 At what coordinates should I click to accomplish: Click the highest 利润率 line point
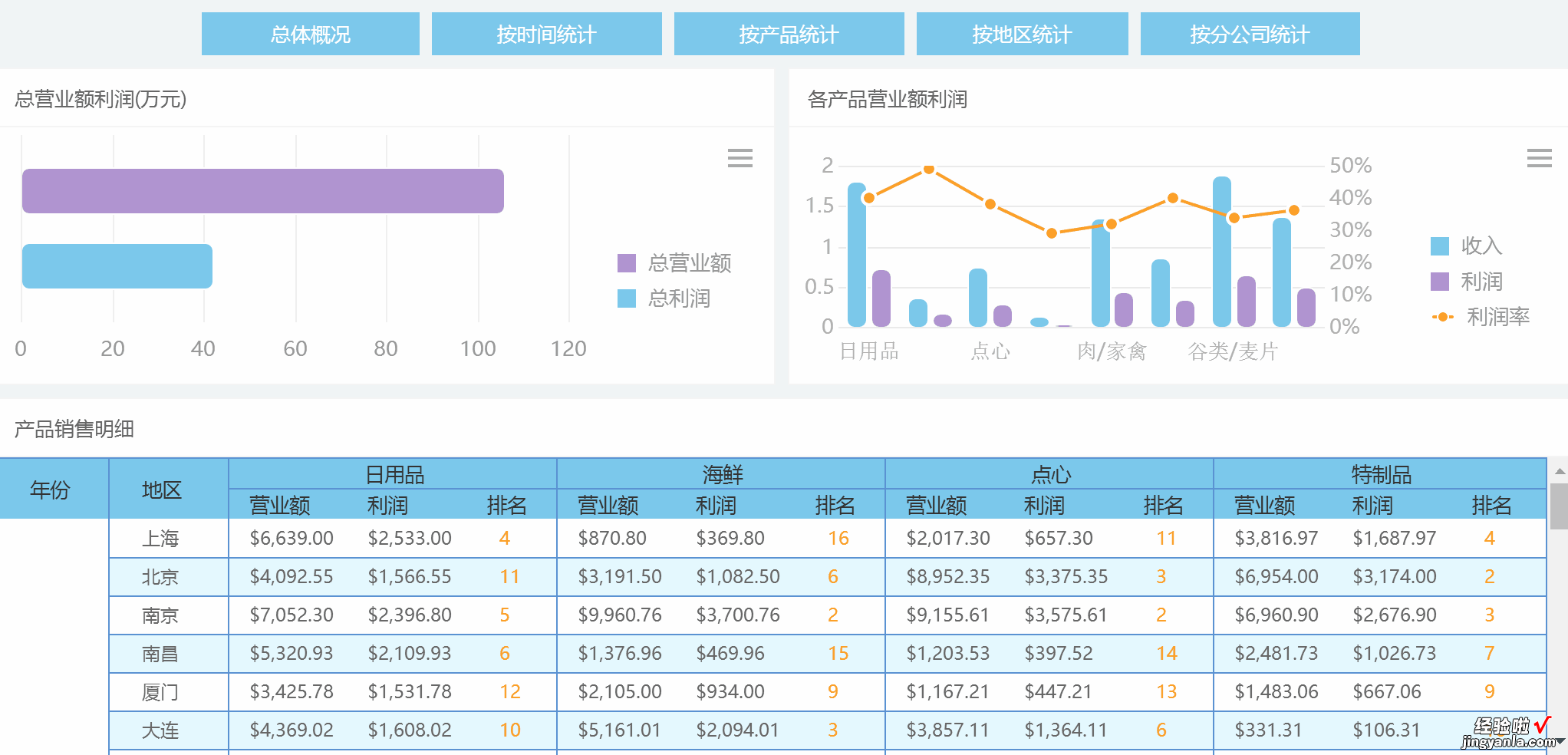click(x=929, y=169)
